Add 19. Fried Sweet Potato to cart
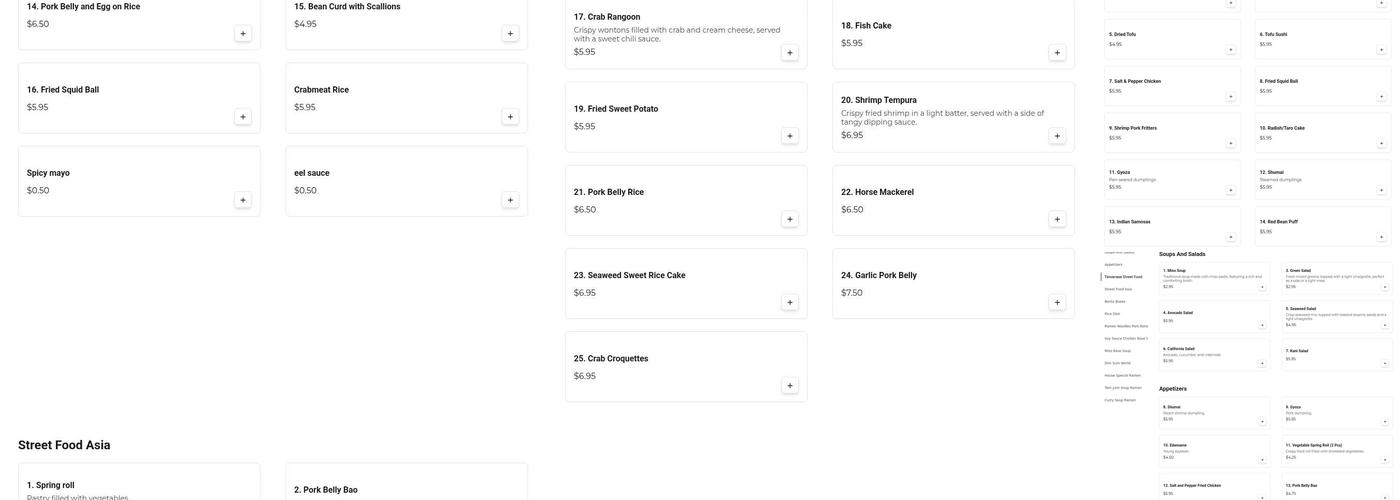 point(790,136)
